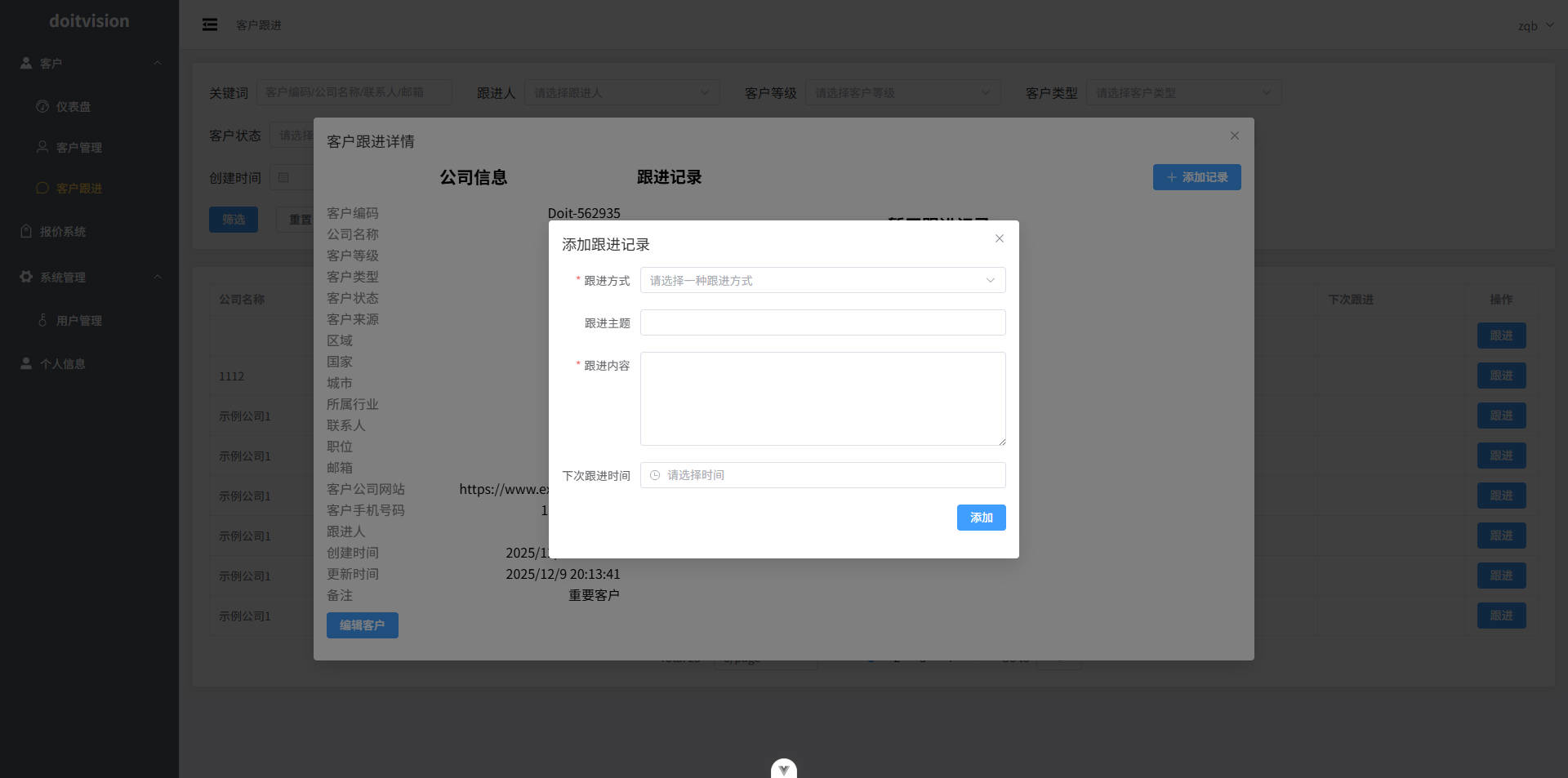
Task: Open the 客户状态 filter dropdown
Action: pyautogui.click(x=292, y=136)
